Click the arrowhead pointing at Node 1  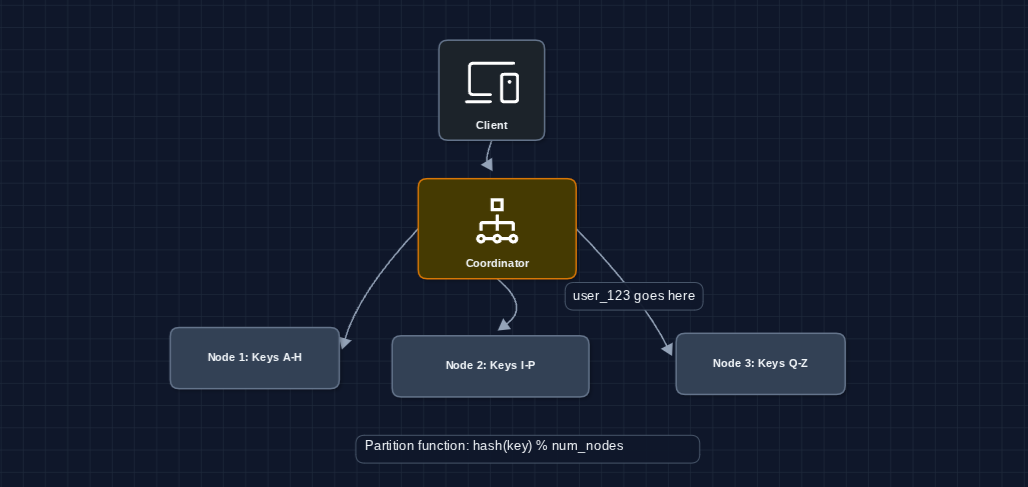click(x=345, y=342)
